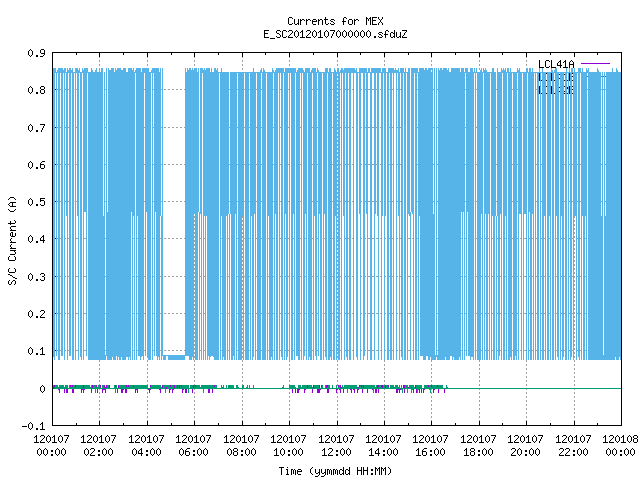
Task: Click the 0.6 y-axis tick value
Action: [36, 165]
